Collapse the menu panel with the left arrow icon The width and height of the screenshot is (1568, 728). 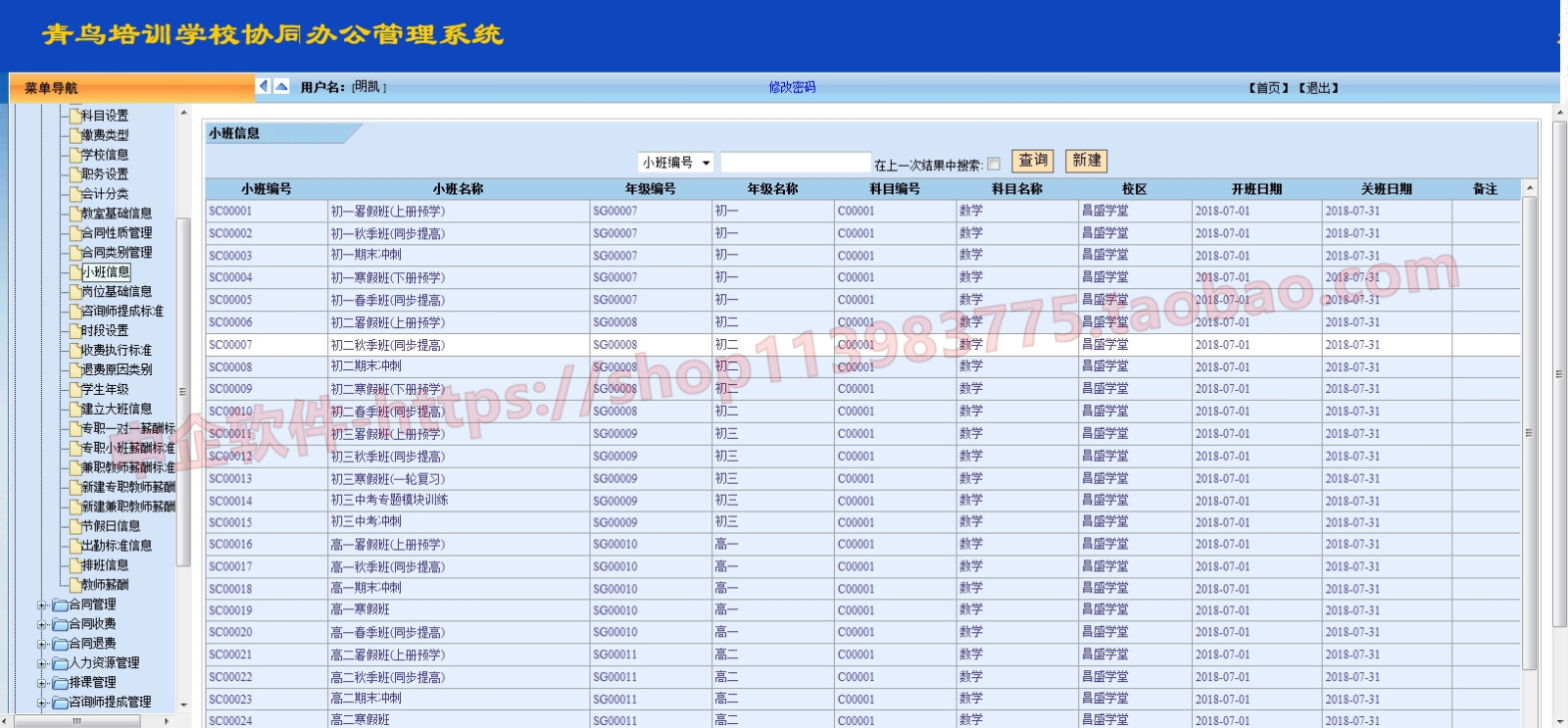pyautogui.click(x=263, y=86)
